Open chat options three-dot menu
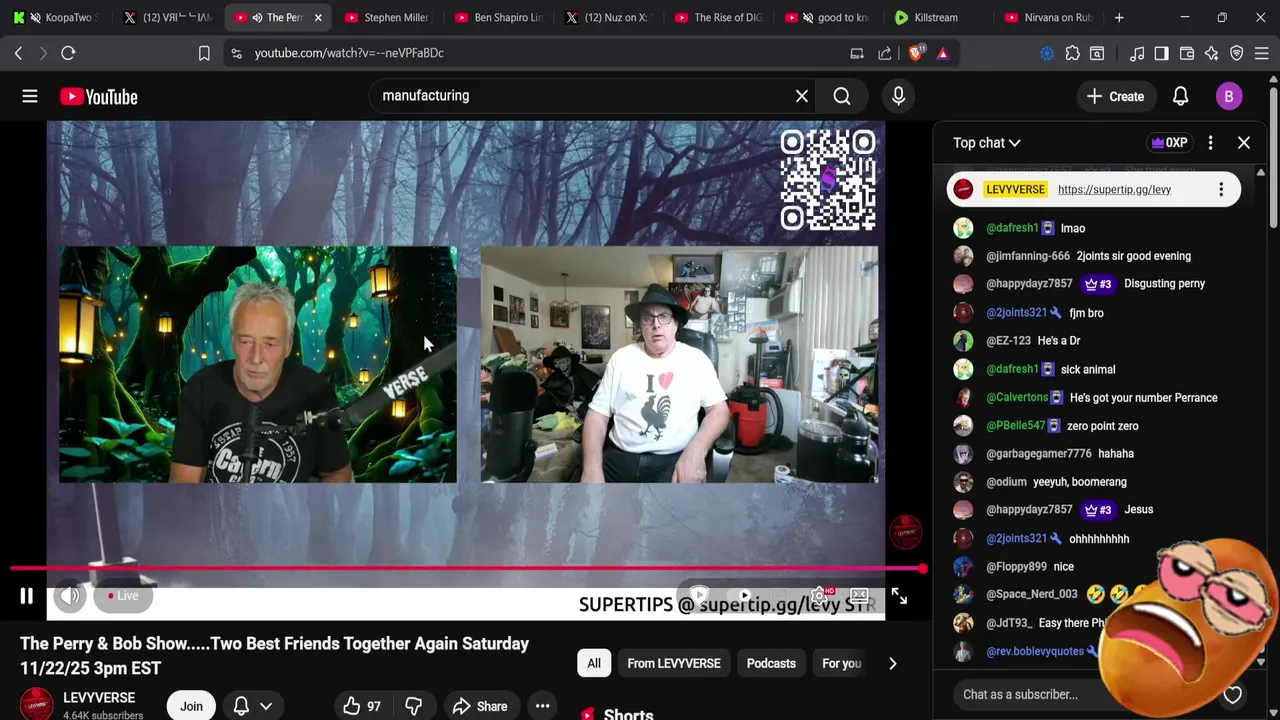Viewport: 1280px width, 720px height. pyautogui.click(x=1210, y=143)
